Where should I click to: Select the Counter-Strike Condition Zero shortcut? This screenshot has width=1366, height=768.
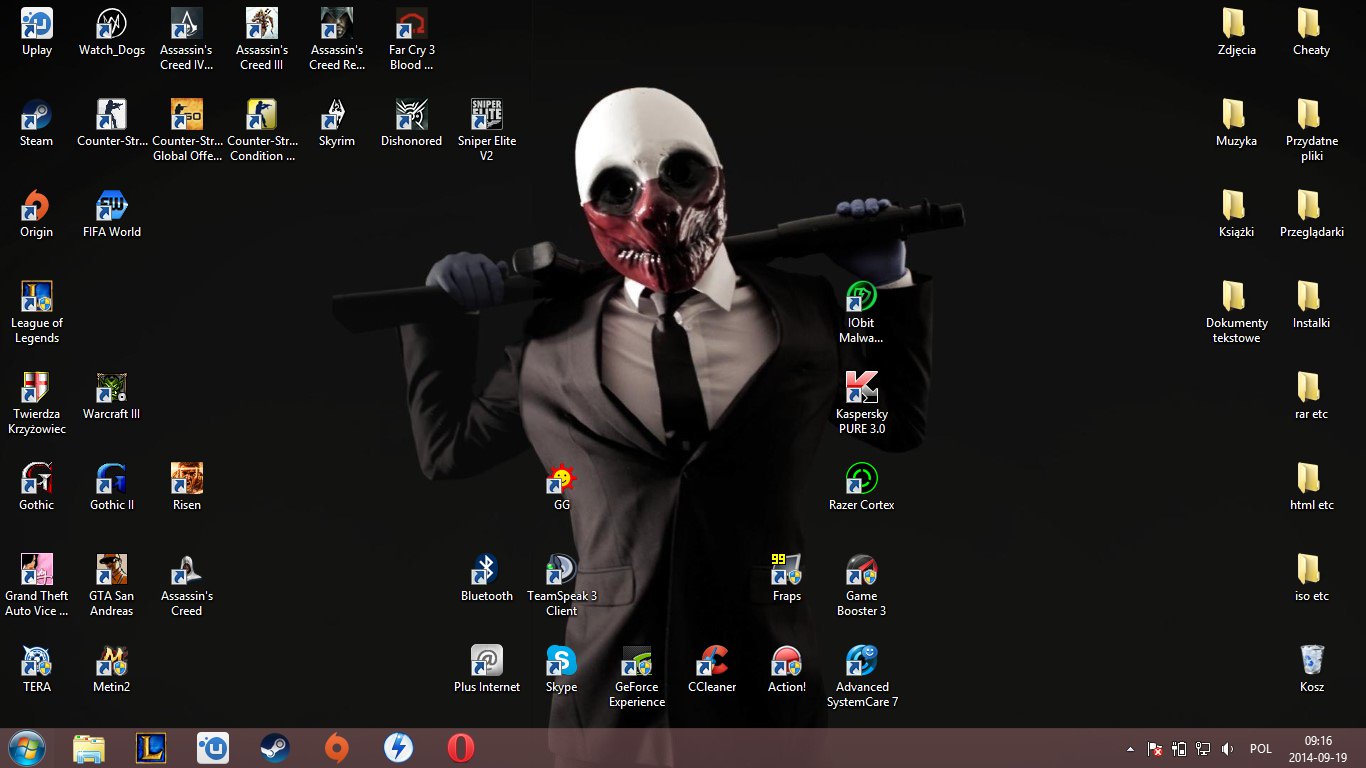(x=262, y=130)
